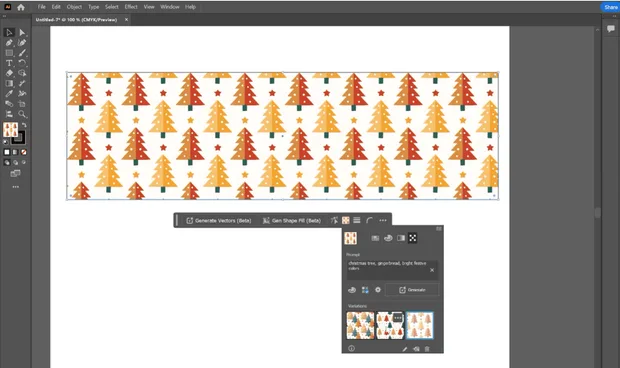Choose the Eyedropper tool
Image resolution: width=620 pixels, height=368 pixels.
pyautogui.click(x=9, y=94)
